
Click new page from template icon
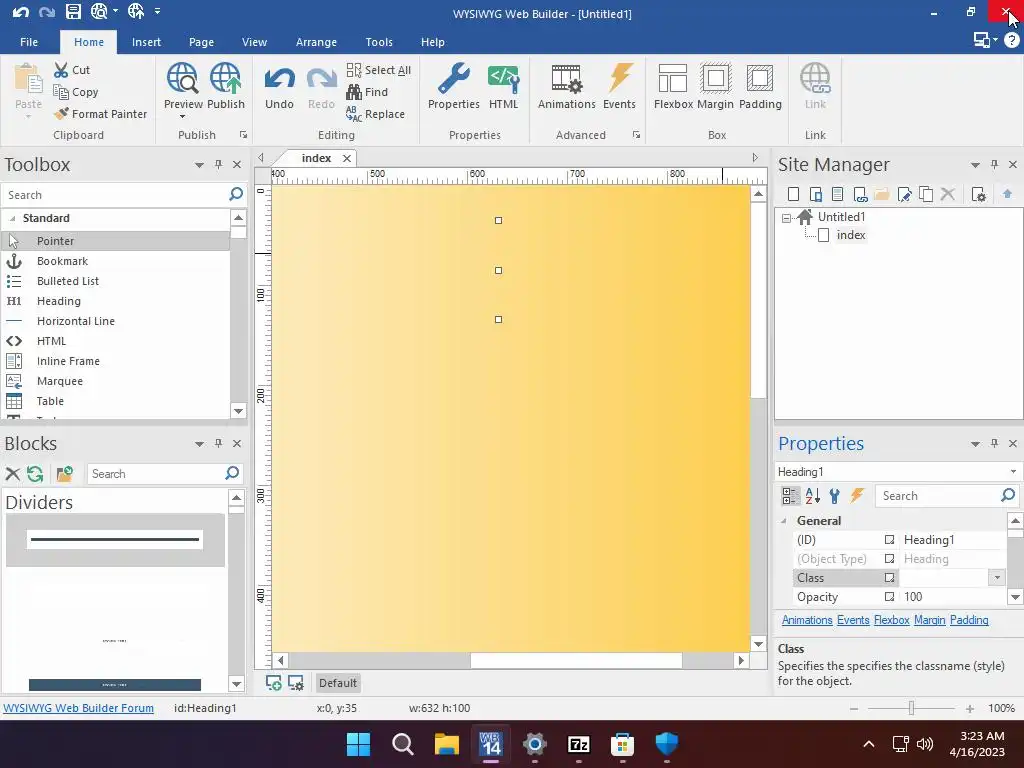[x=837, y=194]
